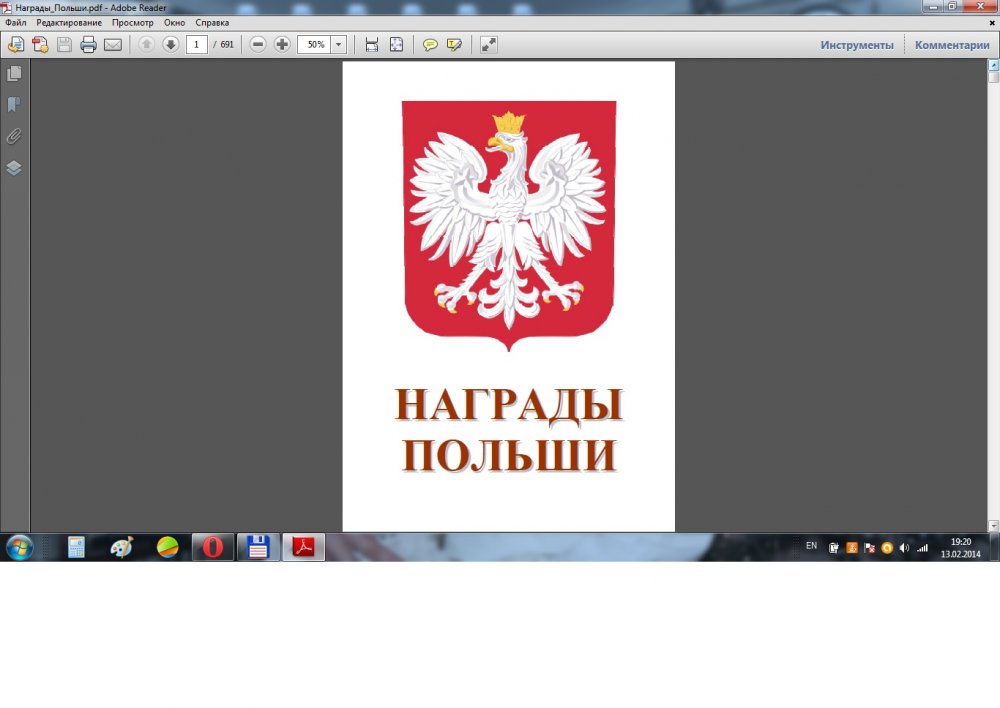Click the НАГРАДЫ ПОЛЬШИ title text

(508, 429)
